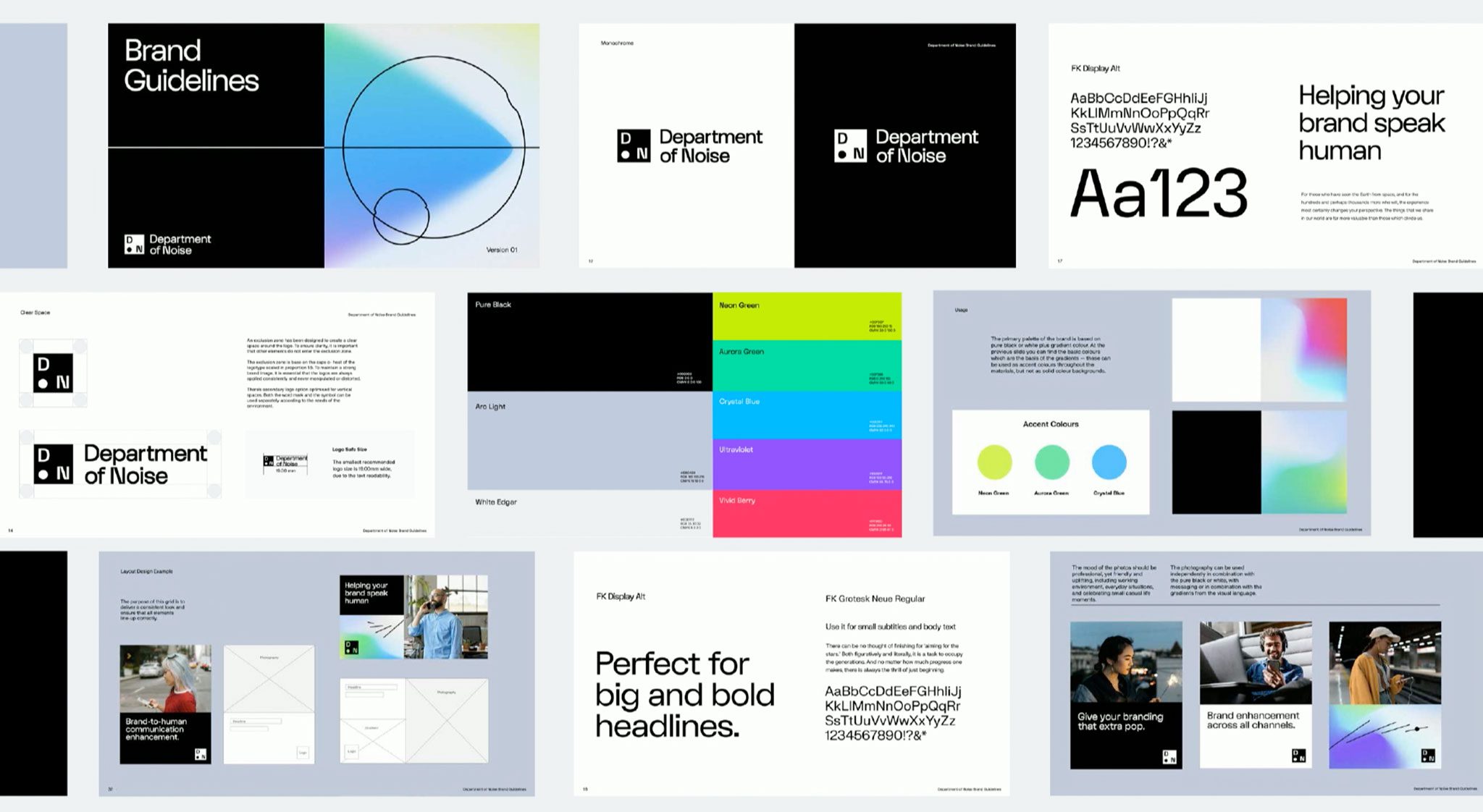Click the DN logo on the 'Brand enhancement' card

(x=1299, y=756)
